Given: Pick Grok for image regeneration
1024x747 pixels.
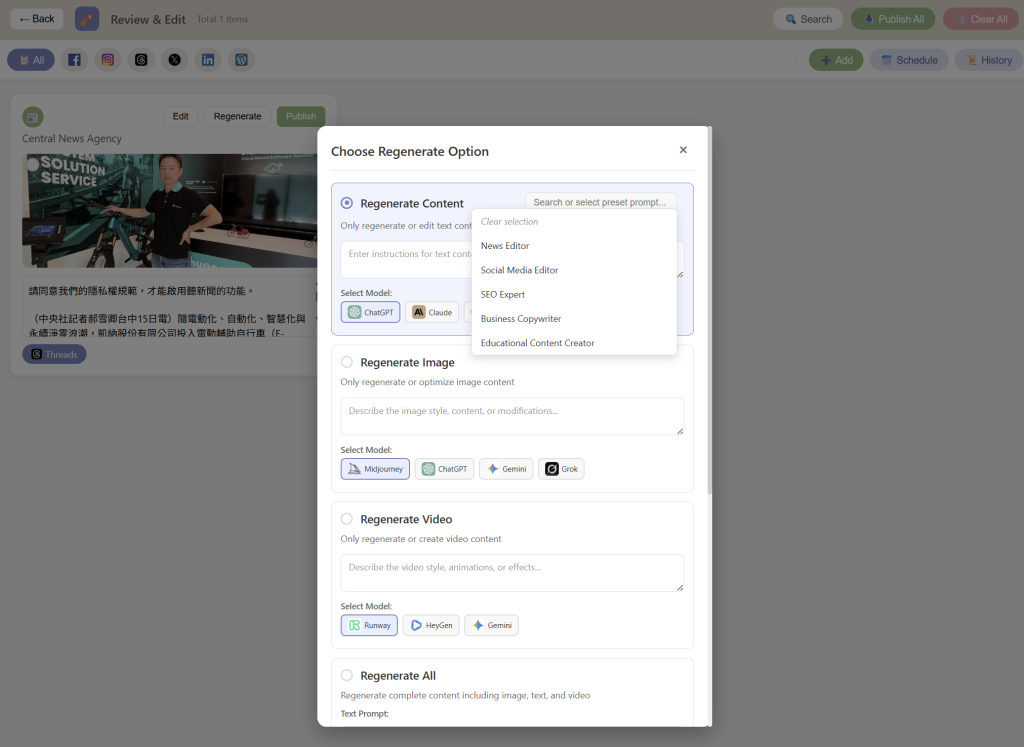Looking at the screenshot, I should [x=561, y=469].
